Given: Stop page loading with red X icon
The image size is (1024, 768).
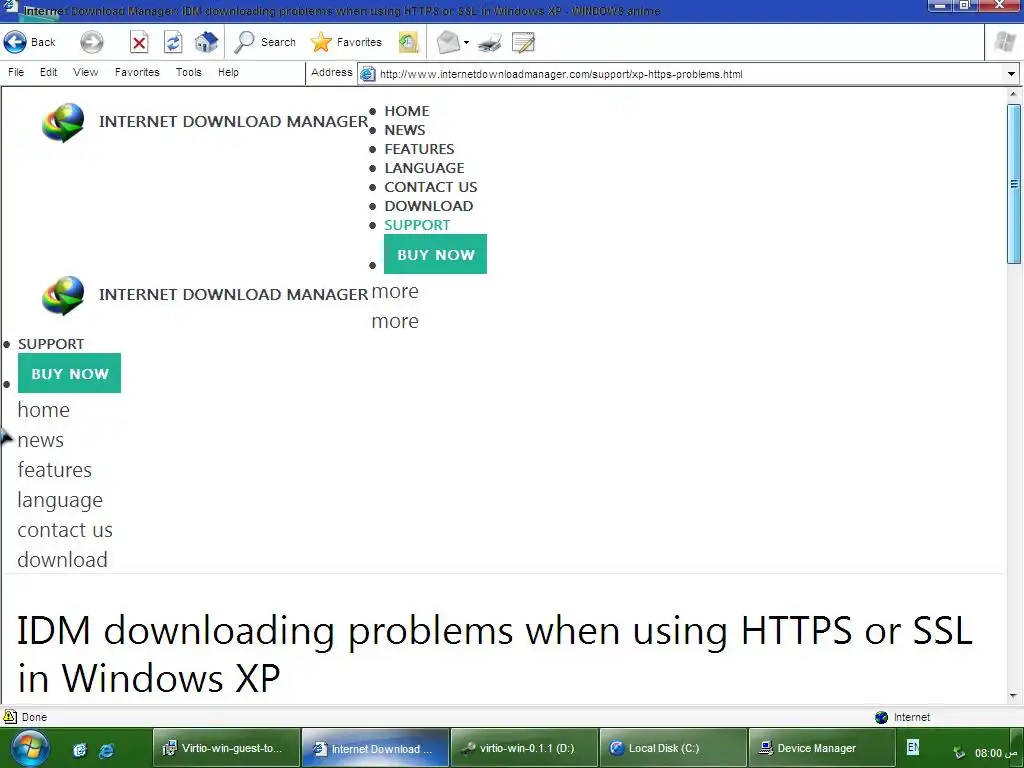Looking at the screenshot, I should pos(138,42).
